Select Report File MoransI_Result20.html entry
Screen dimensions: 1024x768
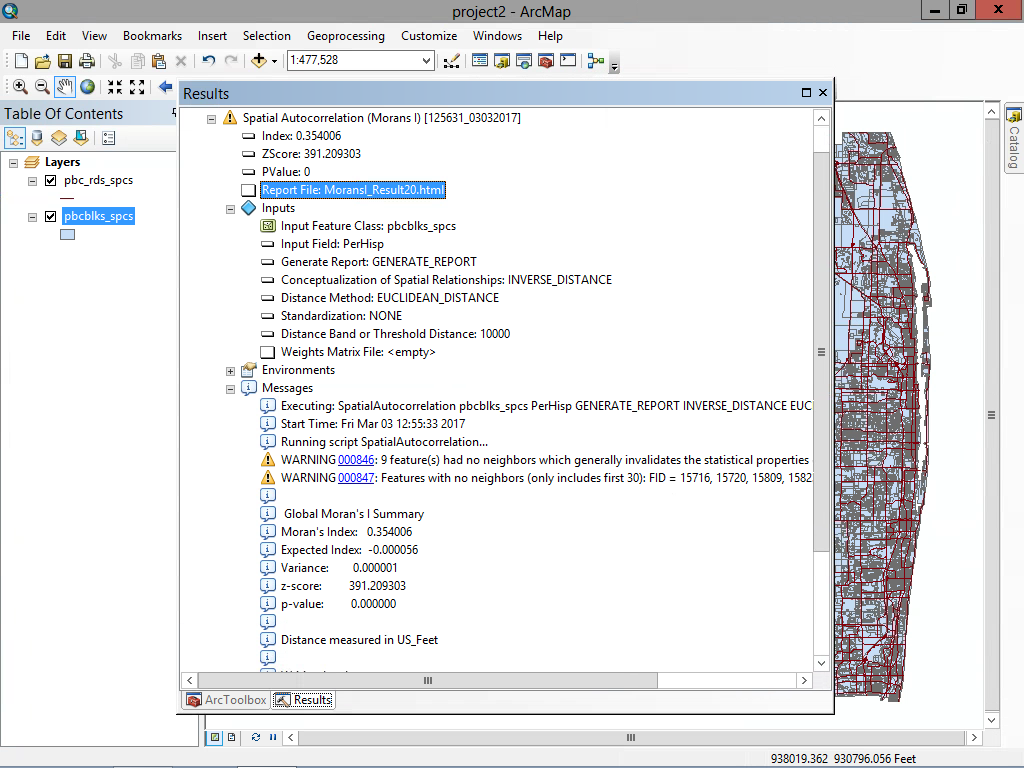tap(353, 190)
